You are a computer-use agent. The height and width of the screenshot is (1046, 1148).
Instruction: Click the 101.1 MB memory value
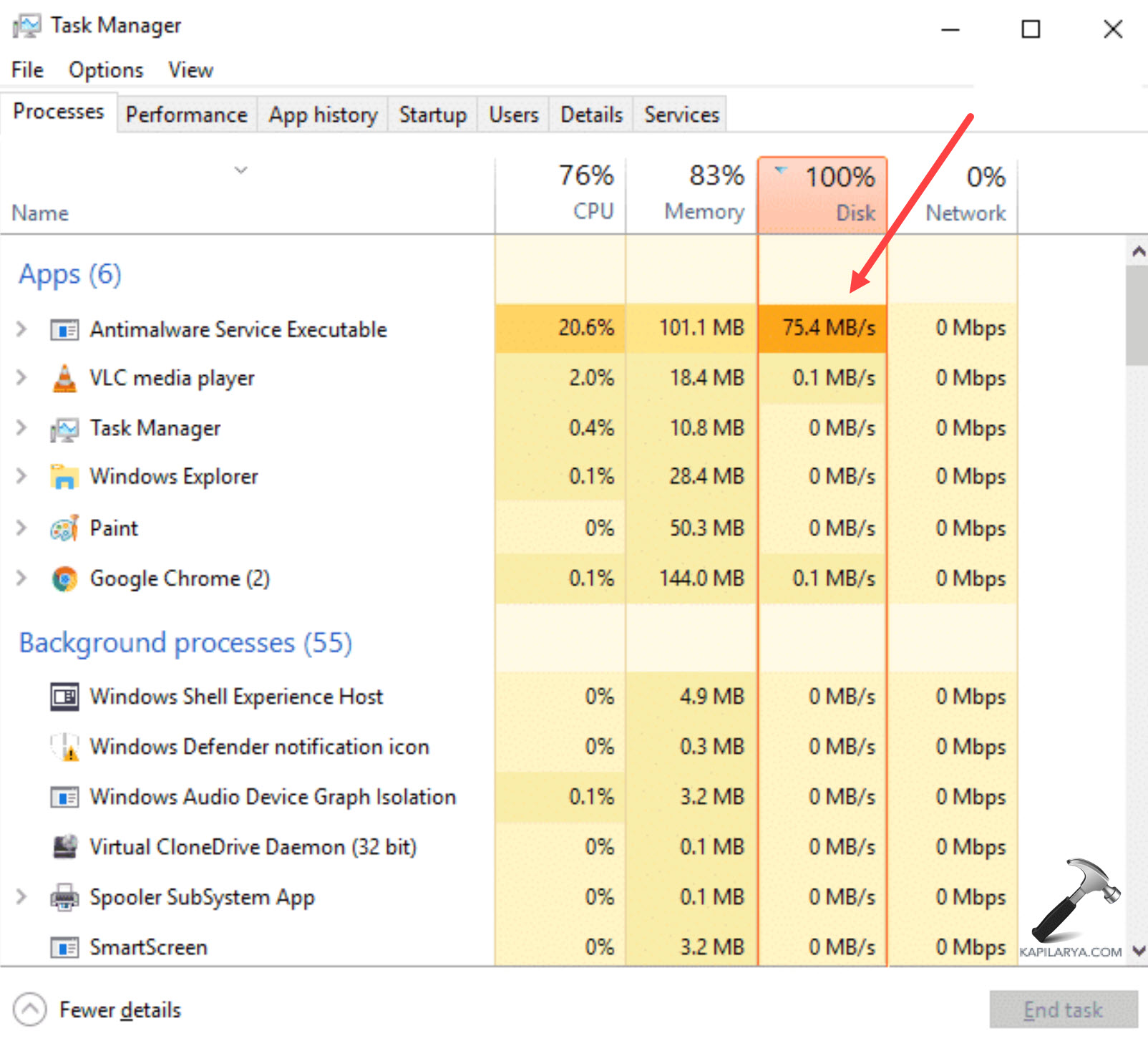click(x=701, y=328)
